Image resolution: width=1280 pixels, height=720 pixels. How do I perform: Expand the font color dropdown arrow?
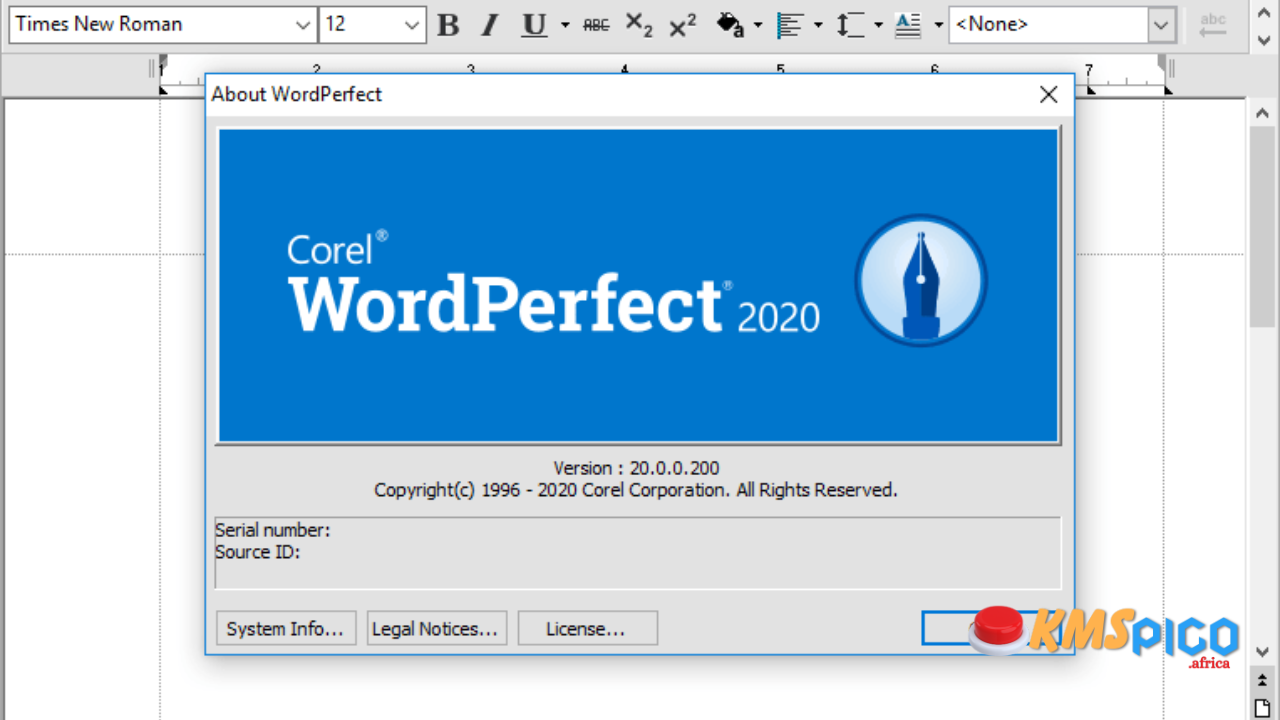click(x=757, y=25)
